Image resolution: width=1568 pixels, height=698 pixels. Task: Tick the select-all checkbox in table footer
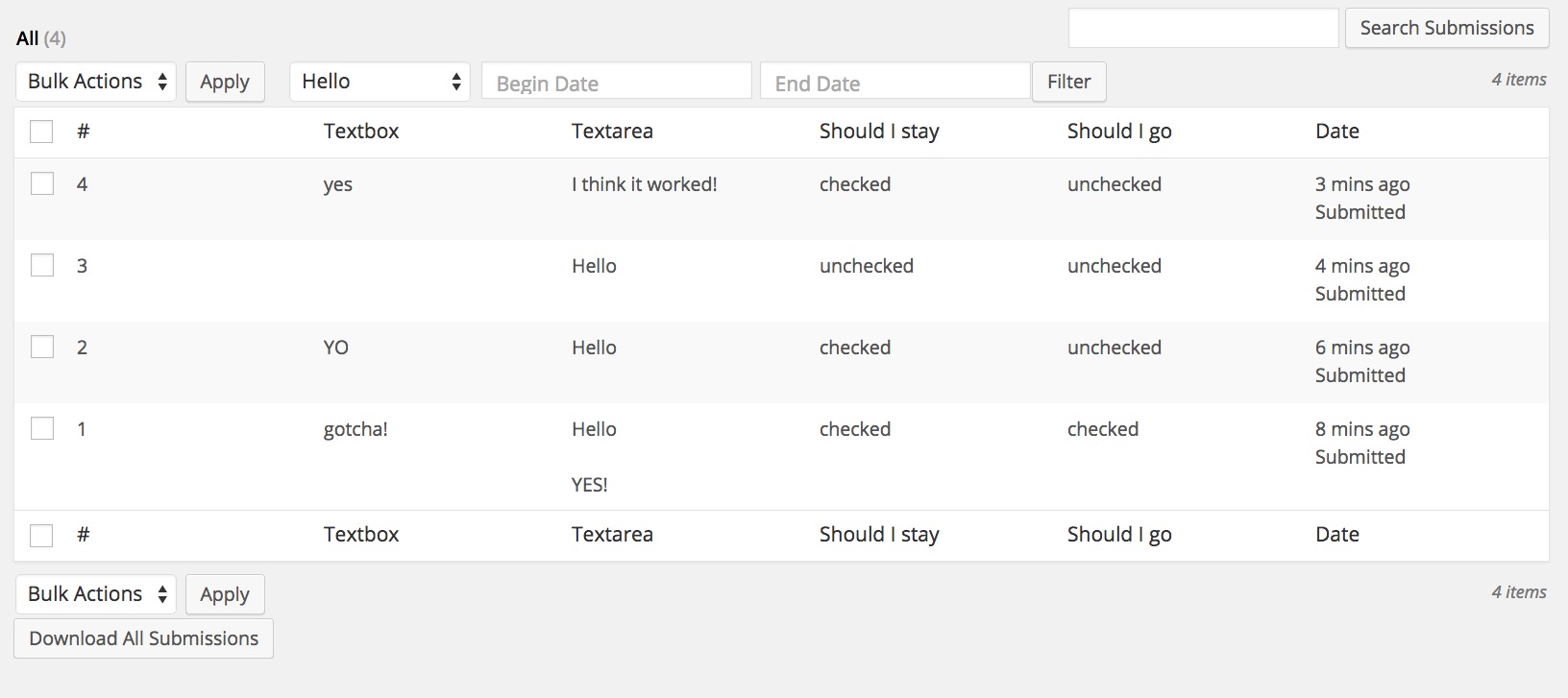point(41,535)
